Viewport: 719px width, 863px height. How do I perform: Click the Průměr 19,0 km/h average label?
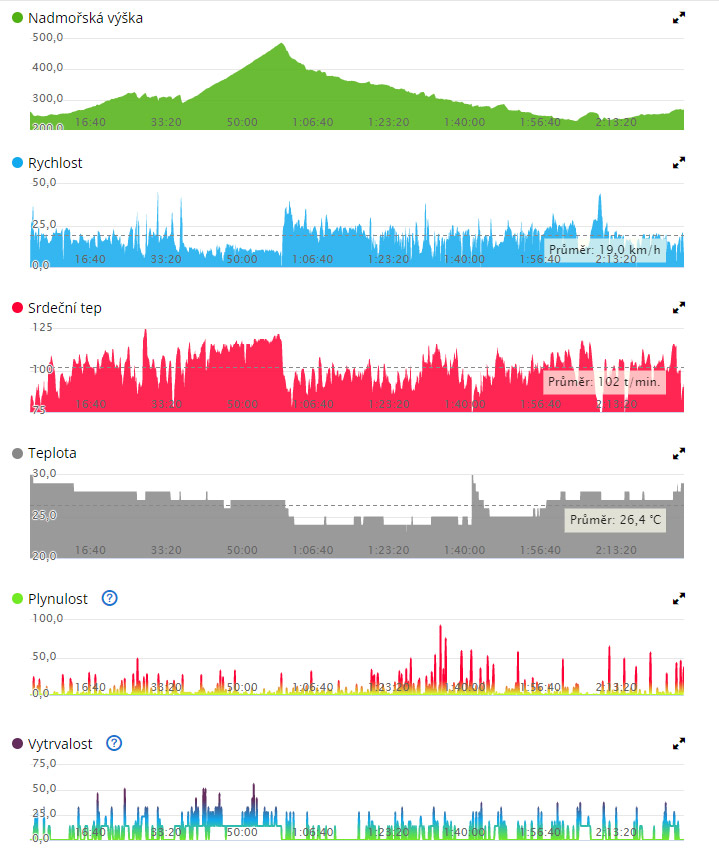coord(604,250)
